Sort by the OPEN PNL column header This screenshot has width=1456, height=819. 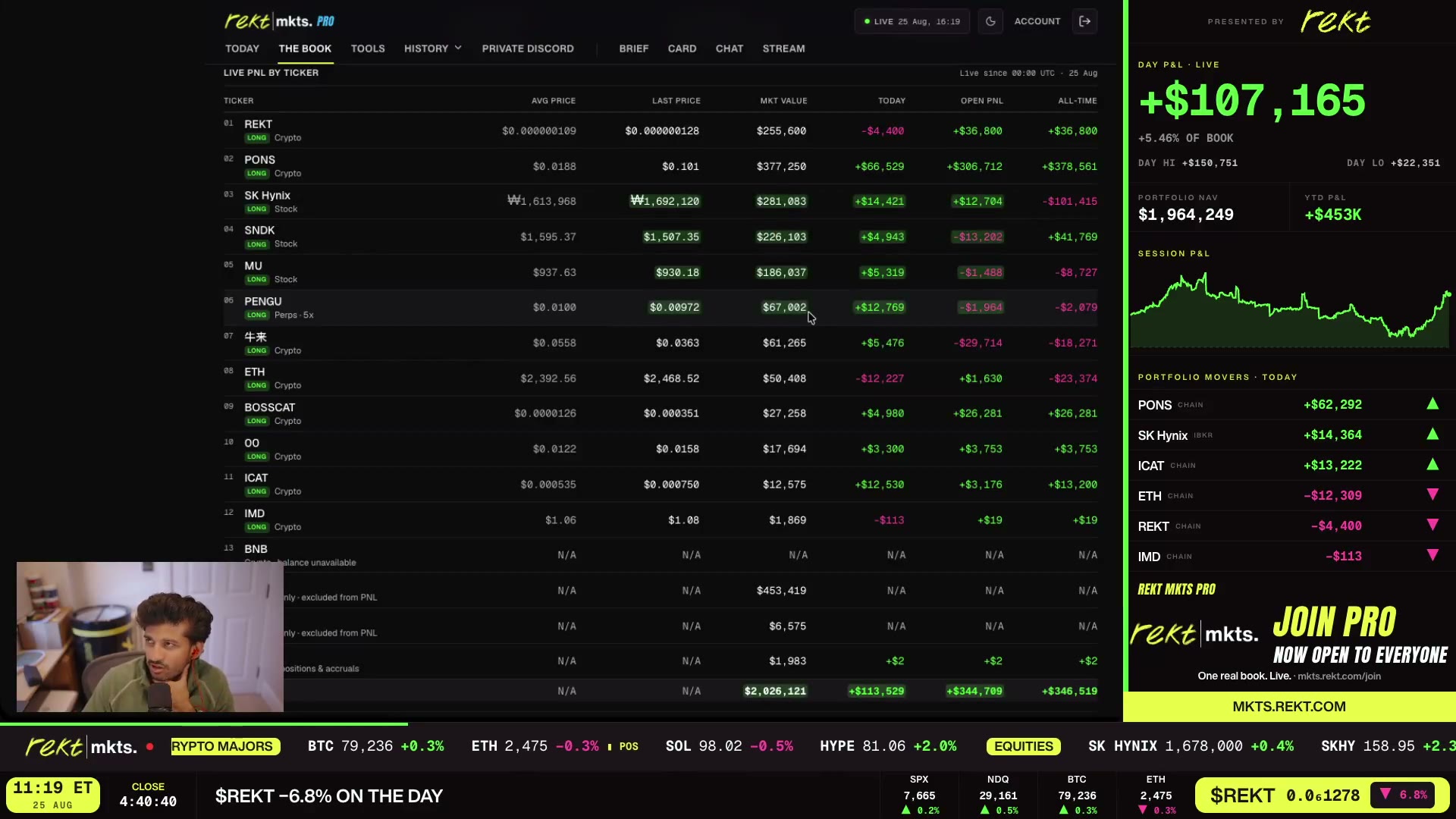tap(981, 101)
